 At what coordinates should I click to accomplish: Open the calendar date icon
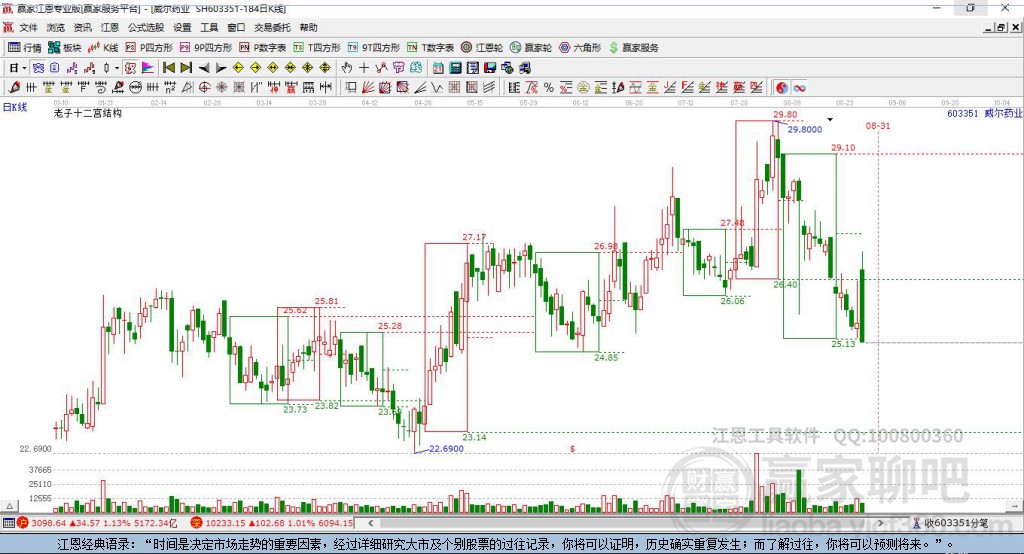pos(438,68)
